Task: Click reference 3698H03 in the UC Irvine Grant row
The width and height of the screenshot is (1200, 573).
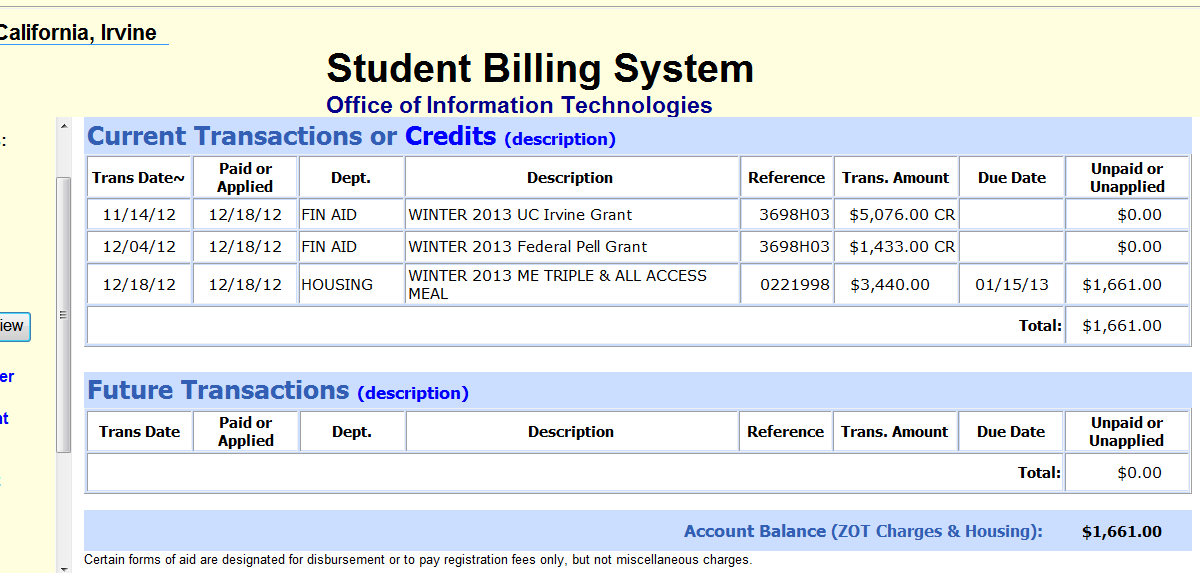Action: click(794, 215)
